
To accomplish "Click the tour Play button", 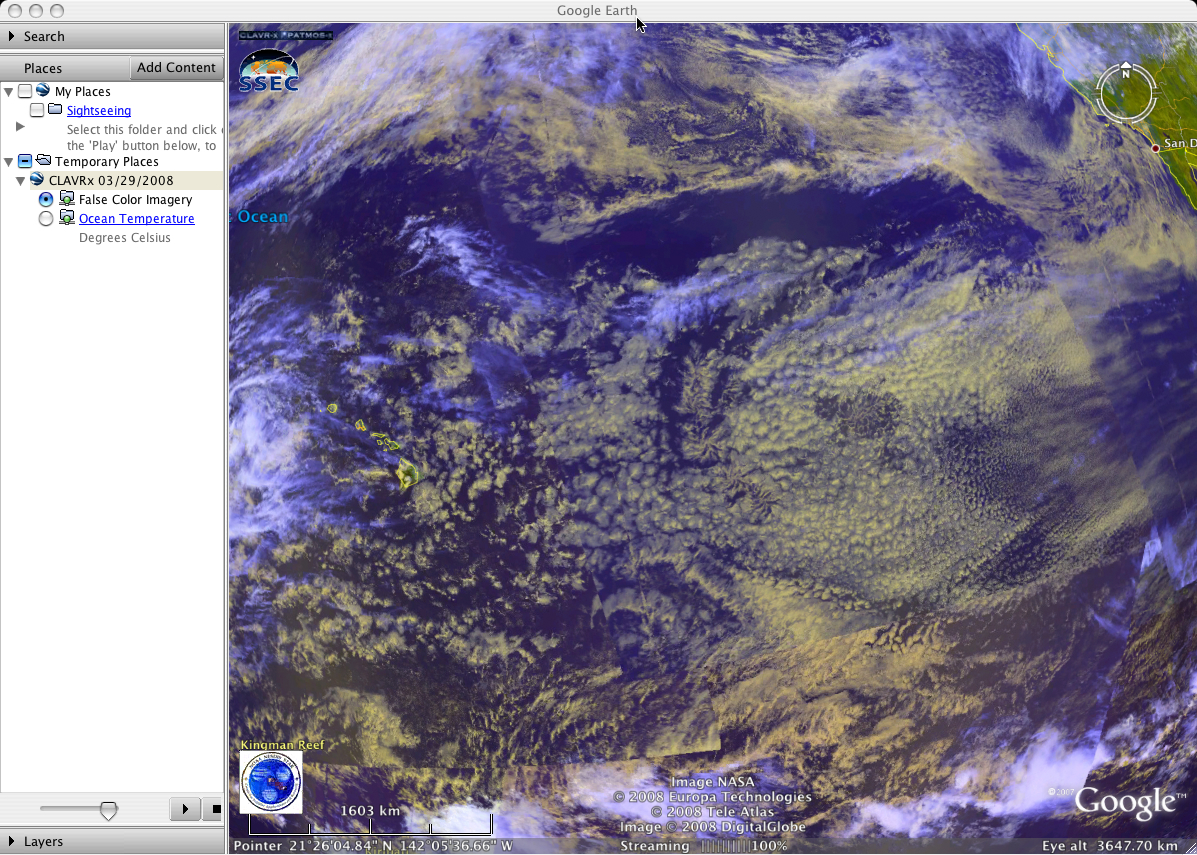I will [x=185, y=808].
